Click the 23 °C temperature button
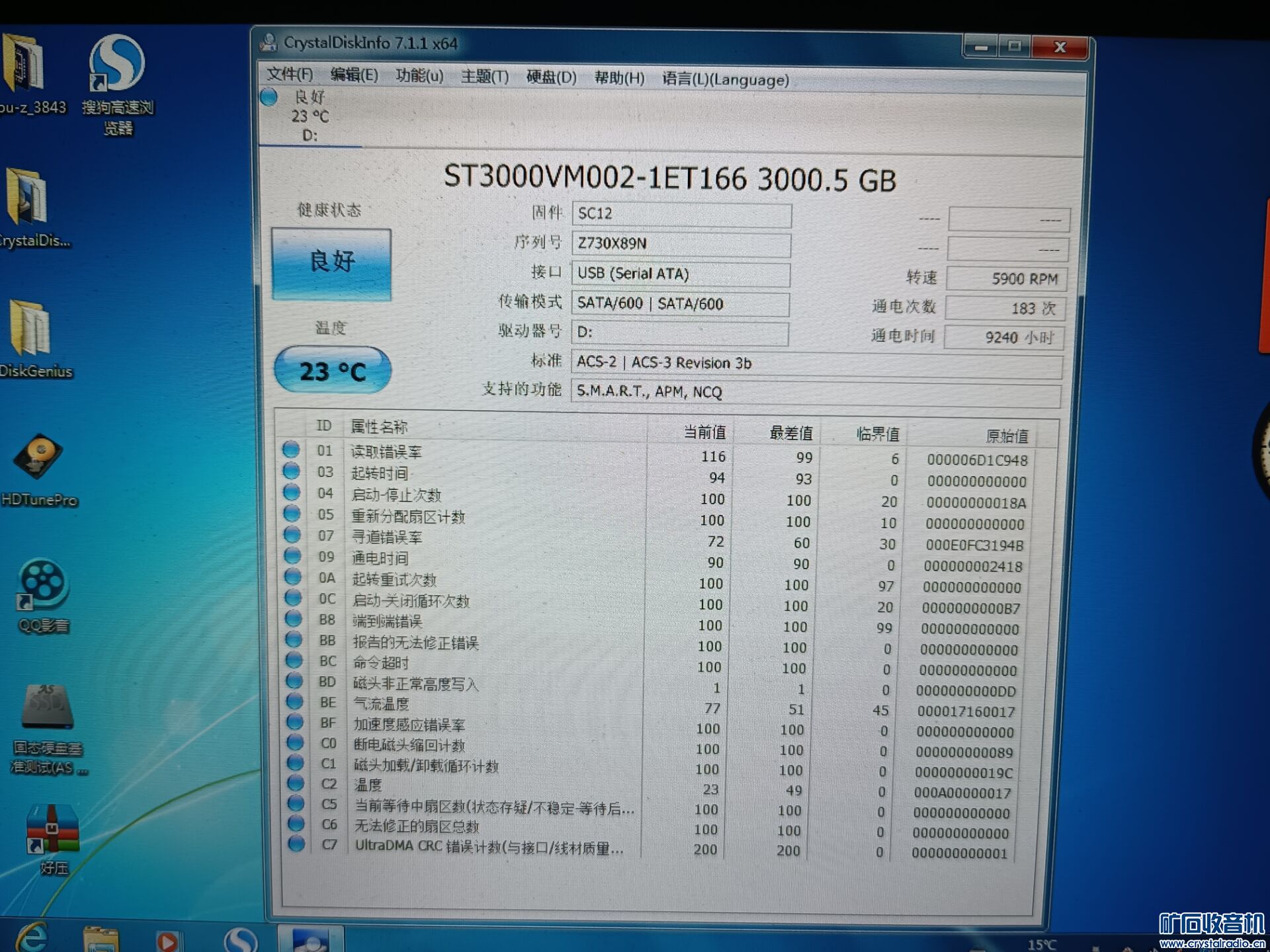The image size is (1270, 952). [x=332, y=370]
